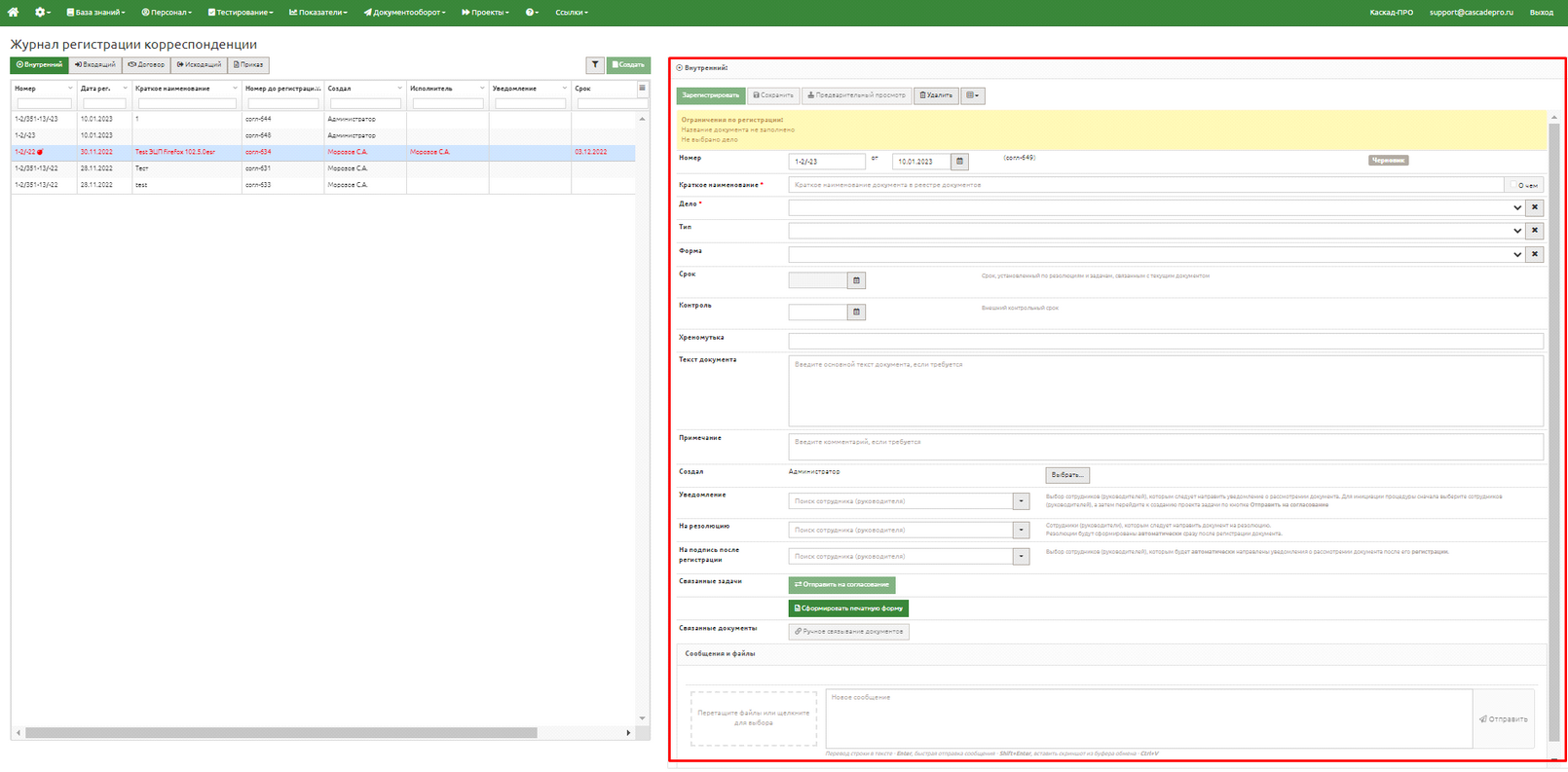Open the grid filter funnel button
The image size is (1568, 772).
pyautogui.click(x=595, y=64)
